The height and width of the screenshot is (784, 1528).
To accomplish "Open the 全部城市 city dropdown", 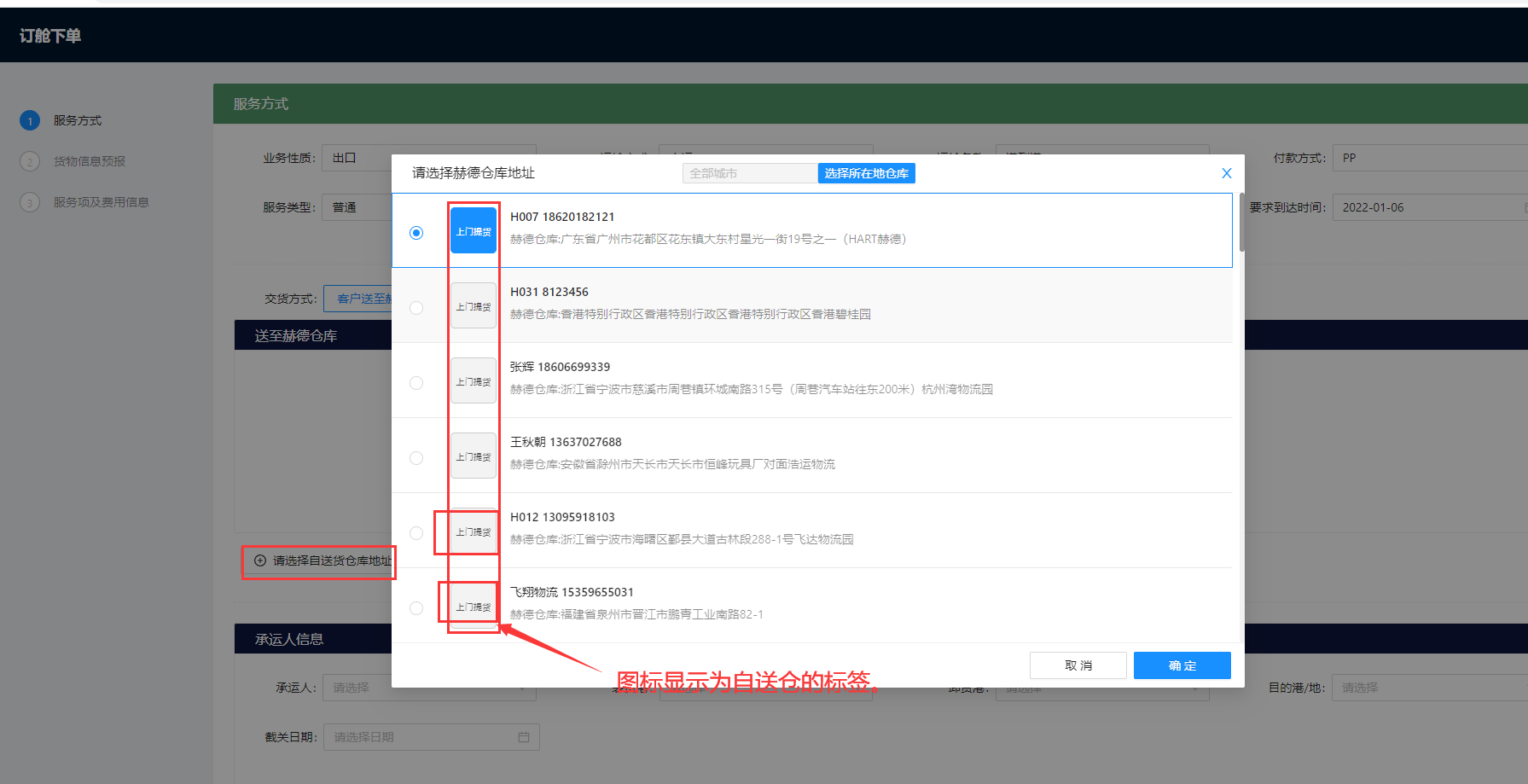I will click(749, 173).
